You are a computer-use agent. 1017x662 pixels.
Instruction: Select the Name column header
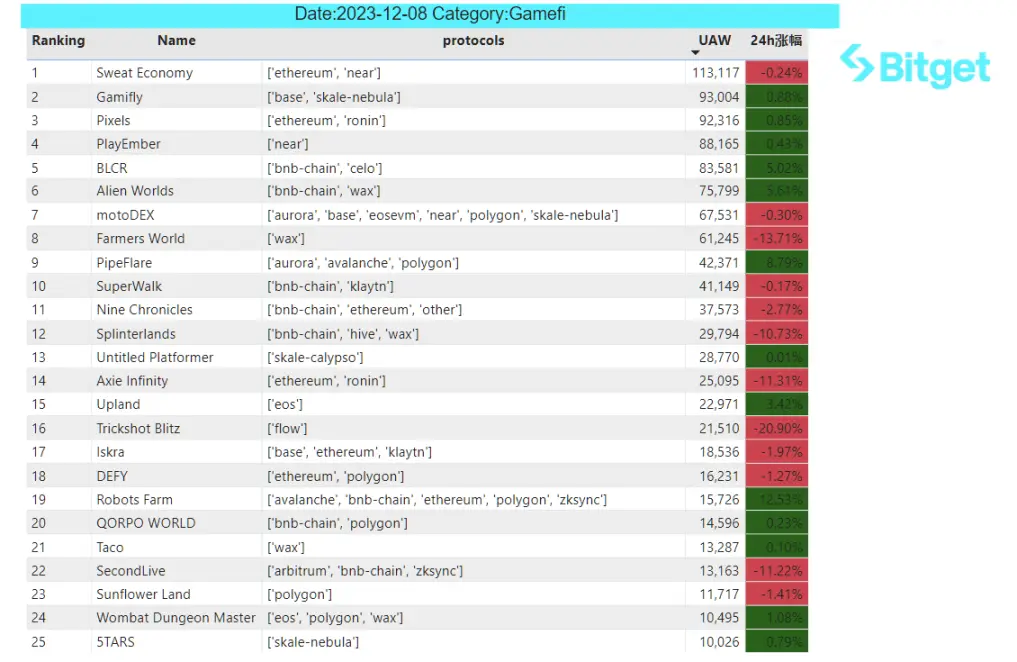176,40
